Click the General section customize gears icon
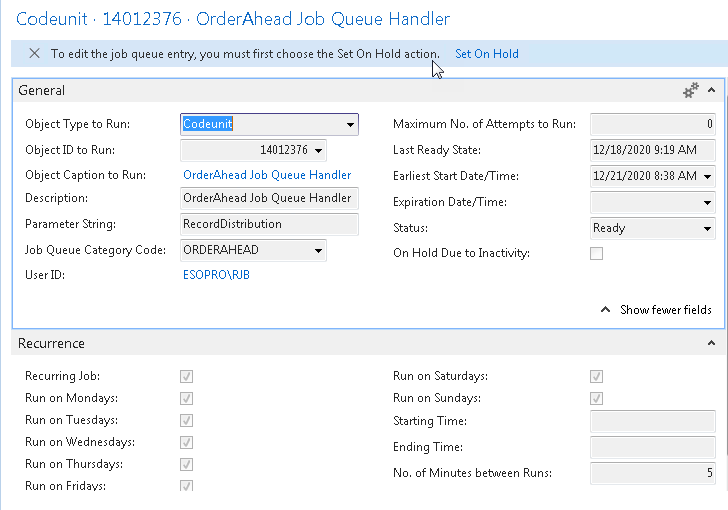 [x=691, y=91]
